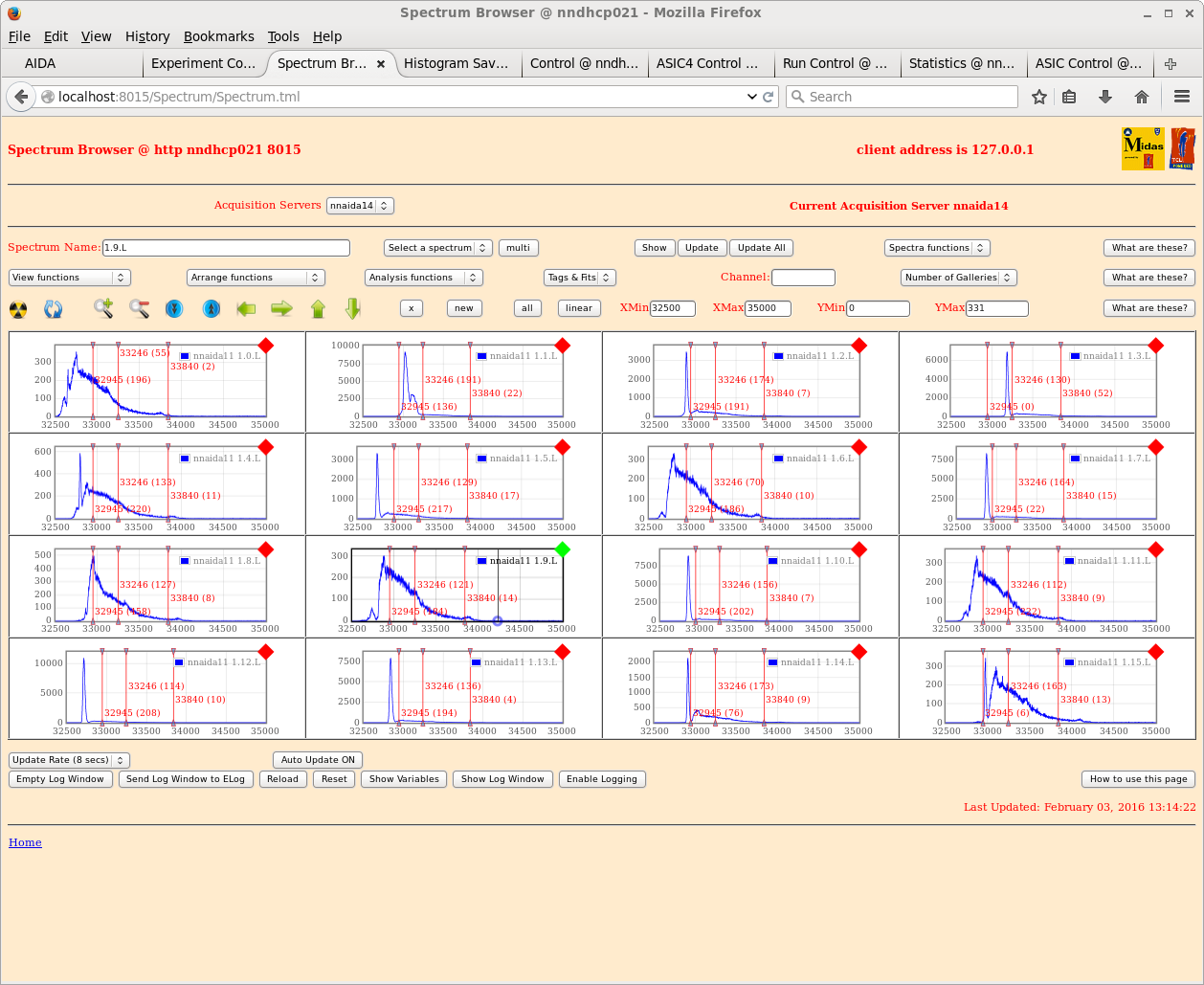Viewport: 1204px width, 985px height.
Task: Open the Acquisition Servers nnaida14 dropdown
Action: [359, 206]
